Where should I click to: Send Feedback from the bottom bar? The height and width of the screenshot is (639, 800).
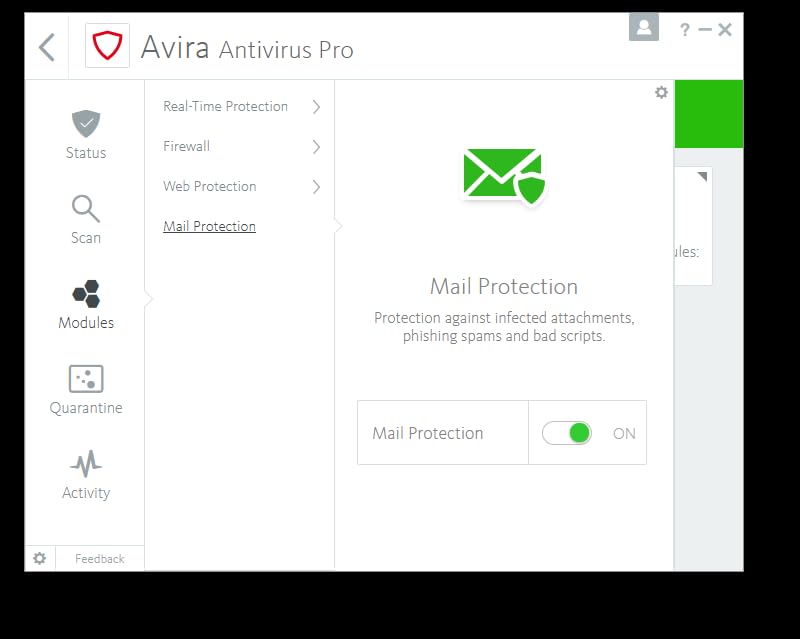(99, 559)
